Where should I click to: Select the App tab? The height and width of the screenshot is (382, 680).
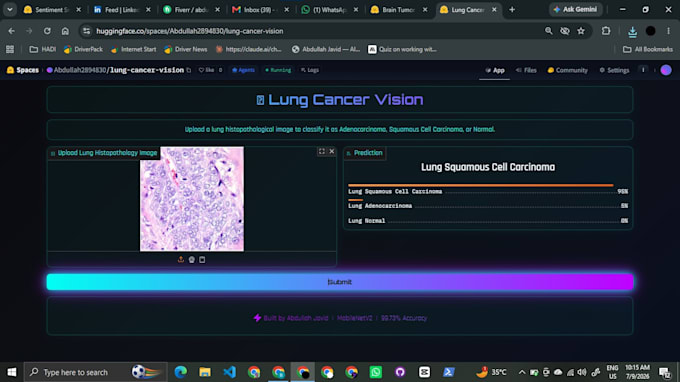pyautogui.click(x=495, y=70)
